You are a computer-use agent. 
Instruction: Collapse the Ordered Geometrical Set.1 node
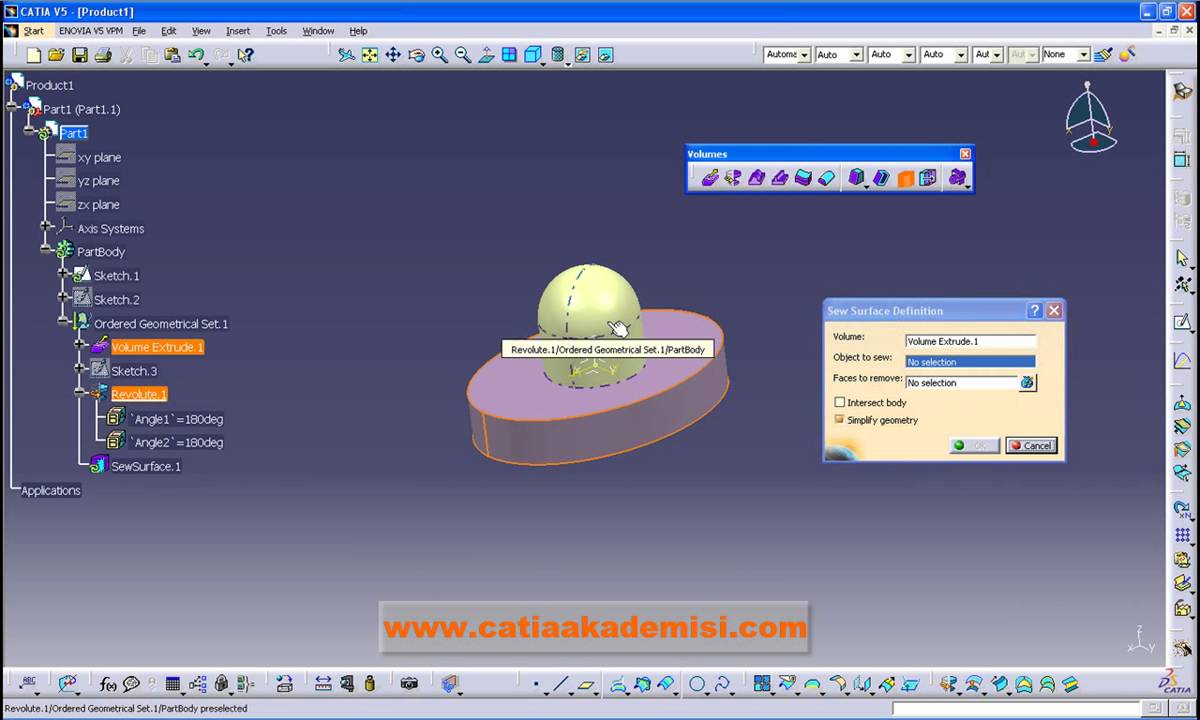tap(63, 323)
